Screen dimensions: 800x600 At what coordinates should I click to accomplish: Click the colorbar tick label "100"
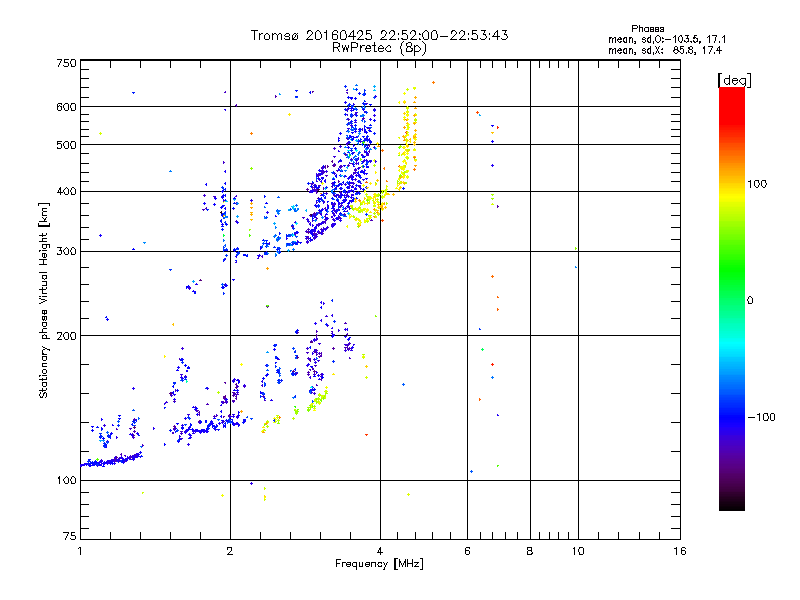point(757,184)
